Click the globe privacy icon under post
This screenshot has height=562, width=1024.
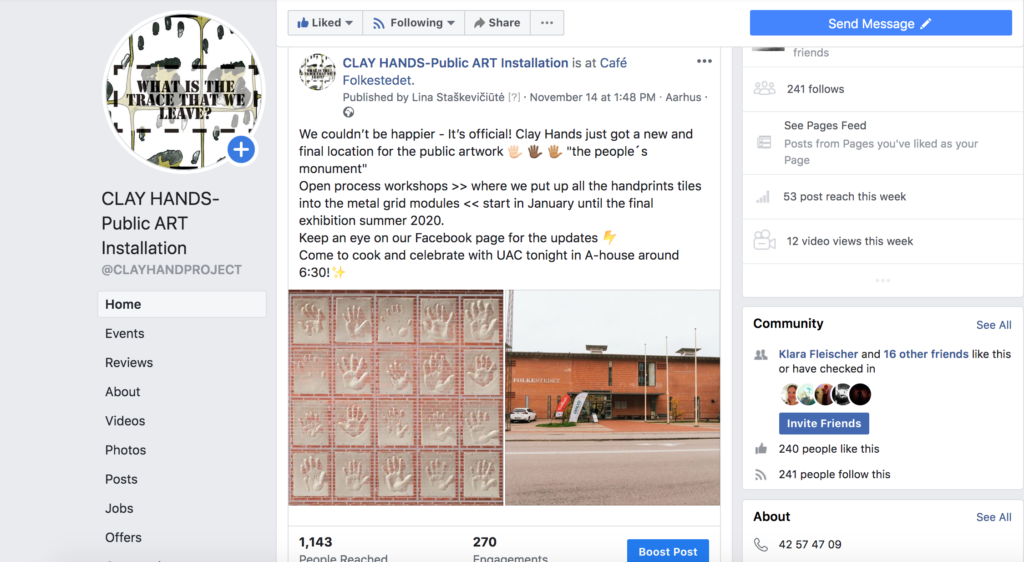(349, 112)
